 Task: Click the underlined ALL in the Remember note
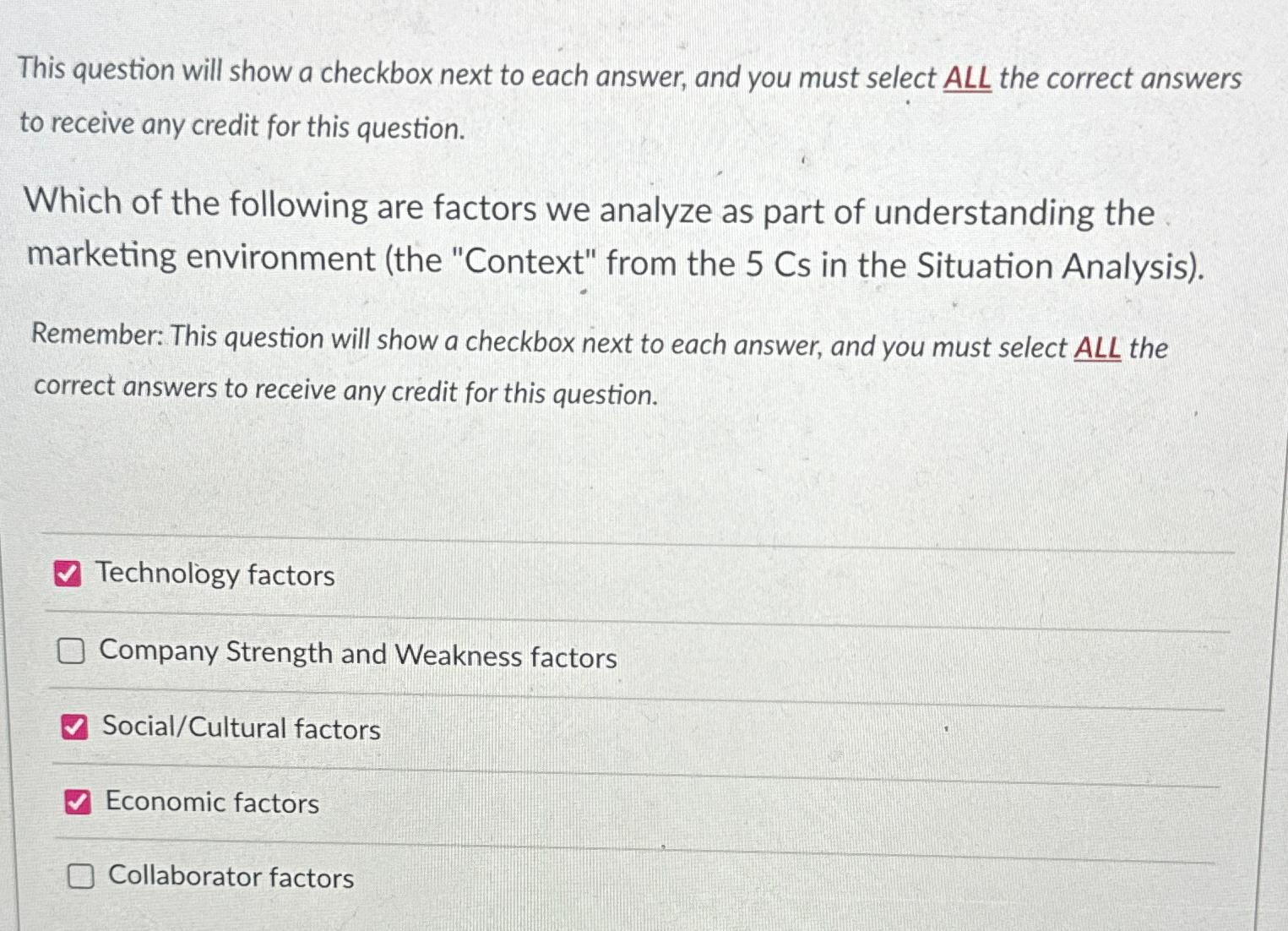tap(1098, 346)
